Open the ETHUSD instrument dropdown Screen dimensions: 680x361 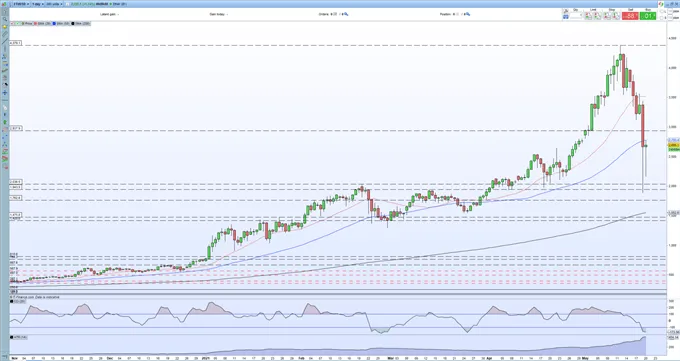click(21, 4)
